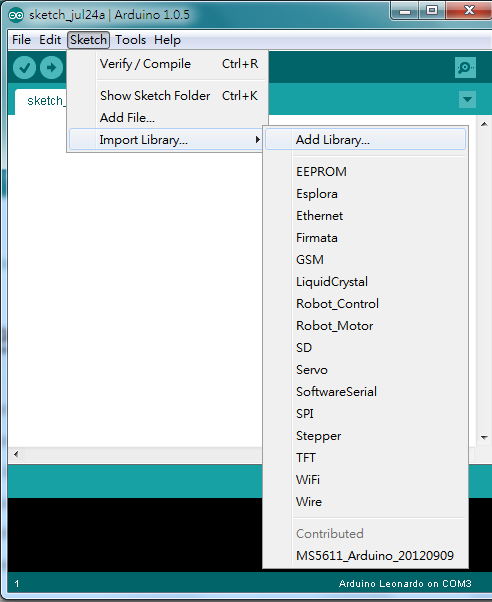The width and height of the screenshot is (492, 602).
Task: Import the Stepper library
Action: (x=365, y=436)
